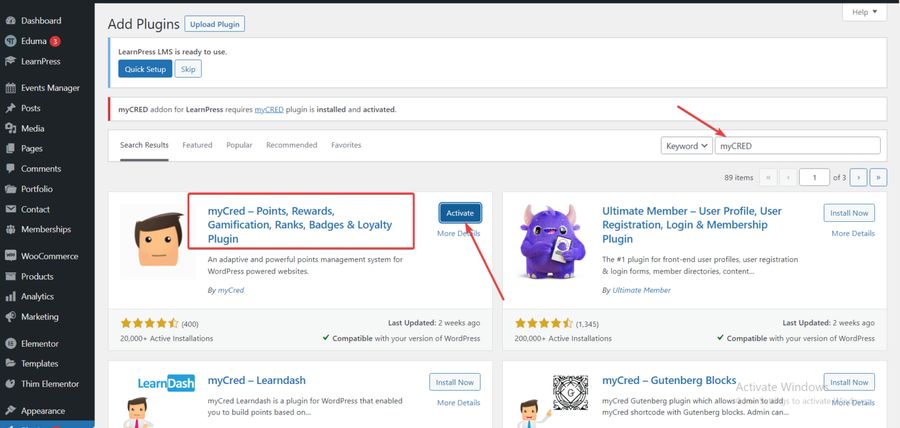Open the Keyword search type dropdown
The width and height of the screenshot is (900, 428).
(686, 146)
